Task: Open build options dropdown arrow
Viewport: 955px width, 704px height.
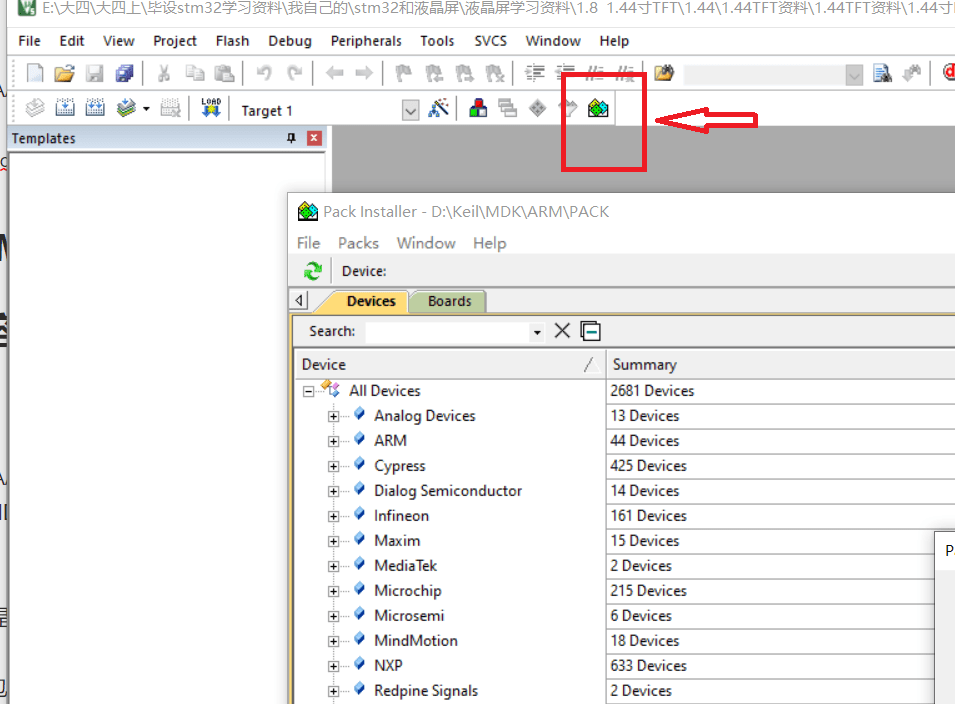Action: click(146, 109)
